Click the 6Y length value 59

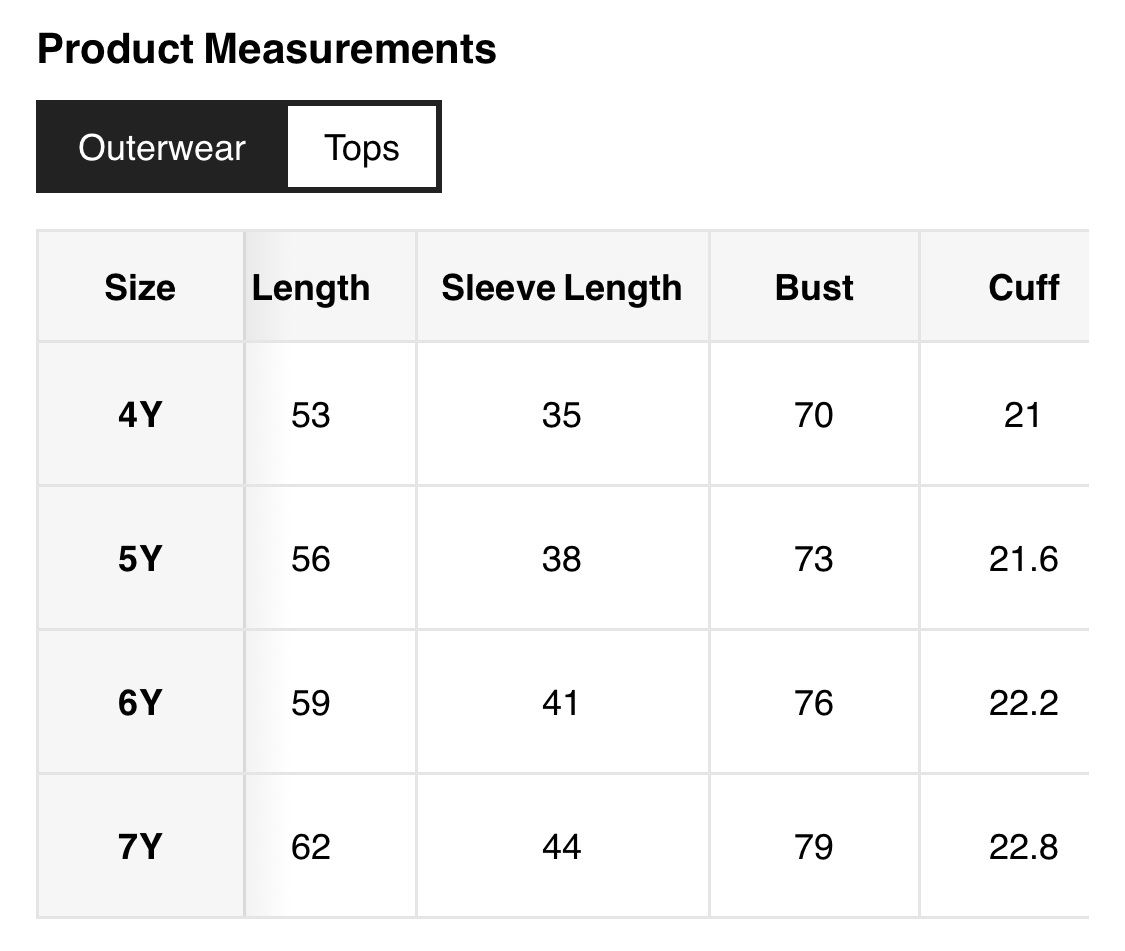point(311,702)
